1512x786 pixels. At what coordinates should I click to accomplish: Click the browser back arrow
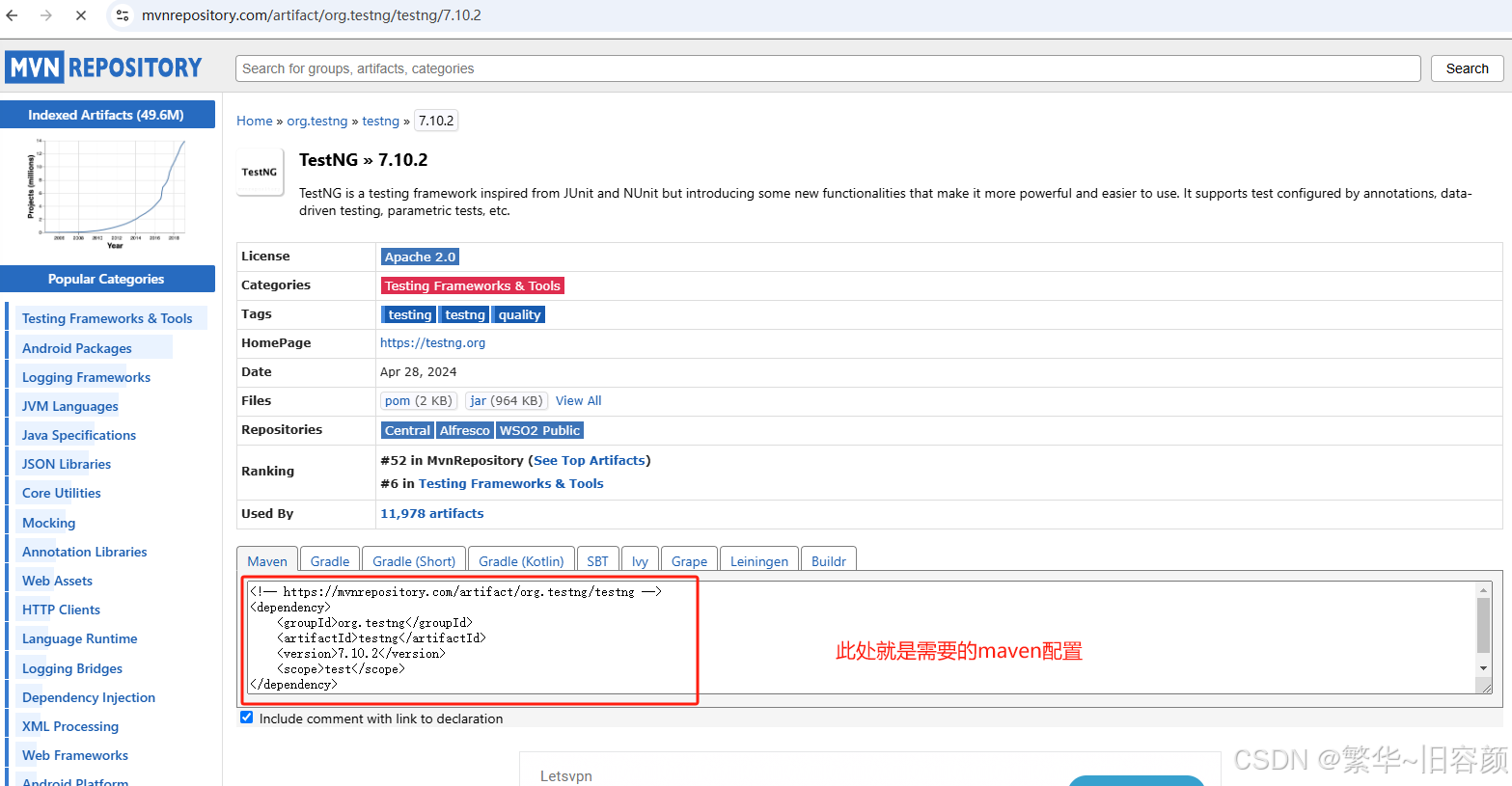(x=14, y=14)
